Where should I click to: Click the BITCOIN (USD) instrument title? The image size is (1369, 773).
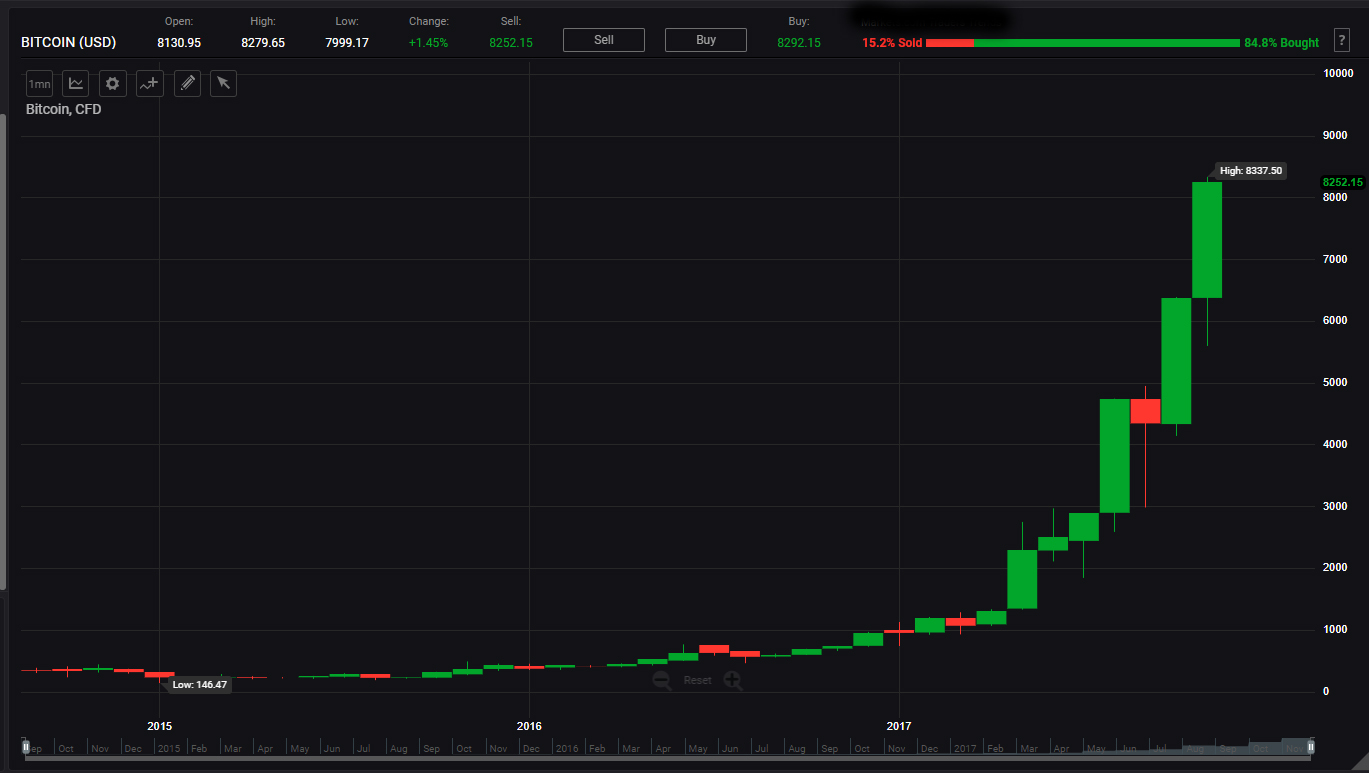(69, 42)
